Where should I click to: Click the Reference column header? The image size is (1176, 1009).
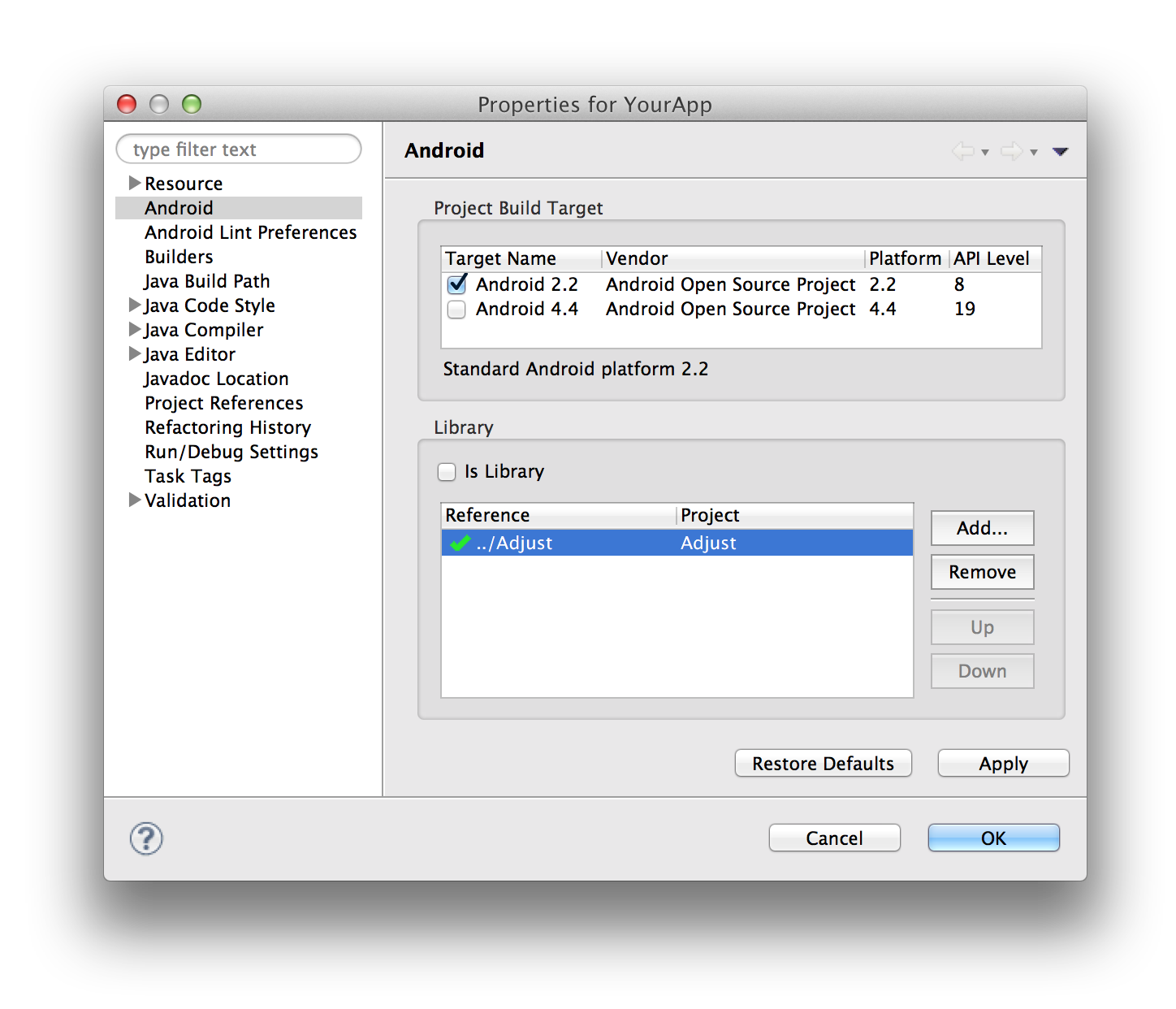pos(559,516)
